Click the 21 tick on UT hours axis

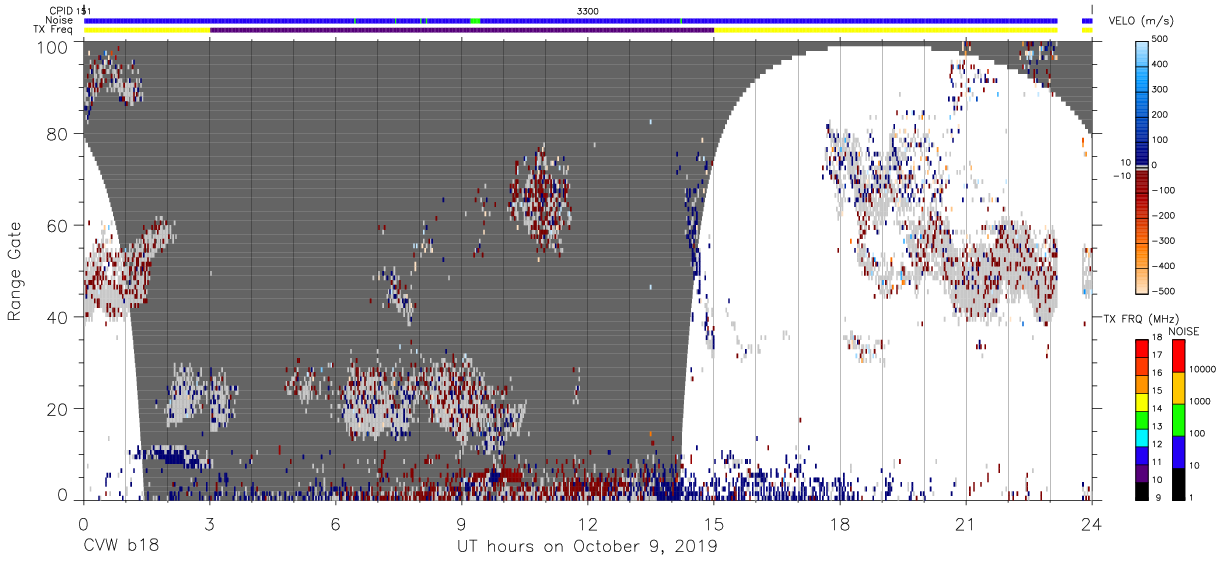pyautogui.click(x=966, y=523)
